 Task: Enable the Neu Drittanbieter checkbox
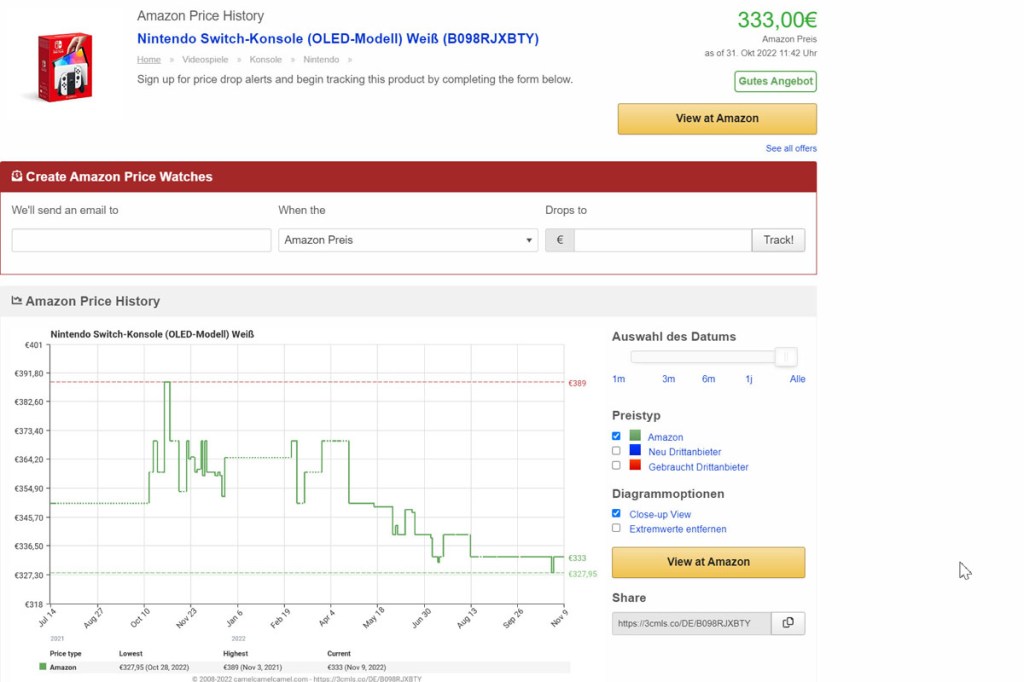click(x=616, y=451)
